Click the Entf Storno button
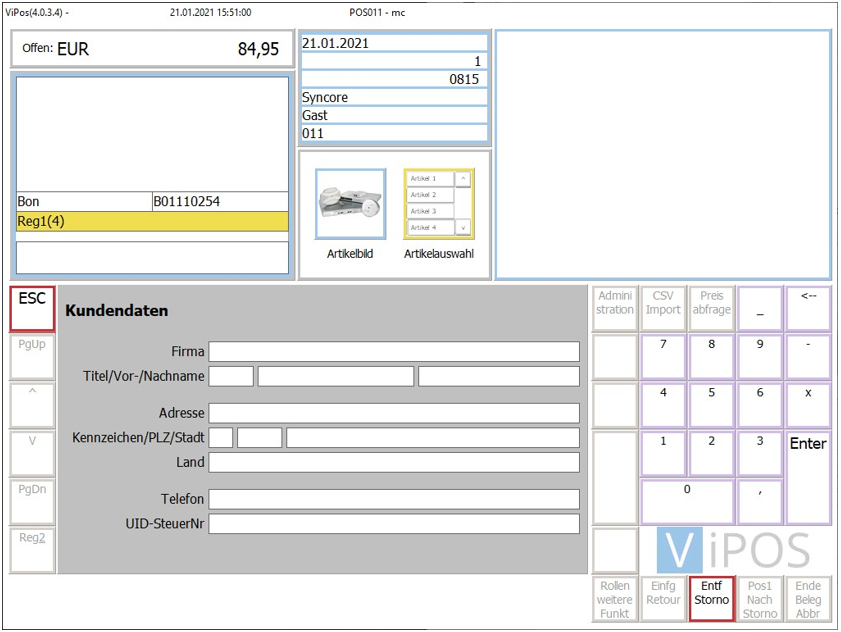This screenshot has height=632, width=841. pos(711,599)
